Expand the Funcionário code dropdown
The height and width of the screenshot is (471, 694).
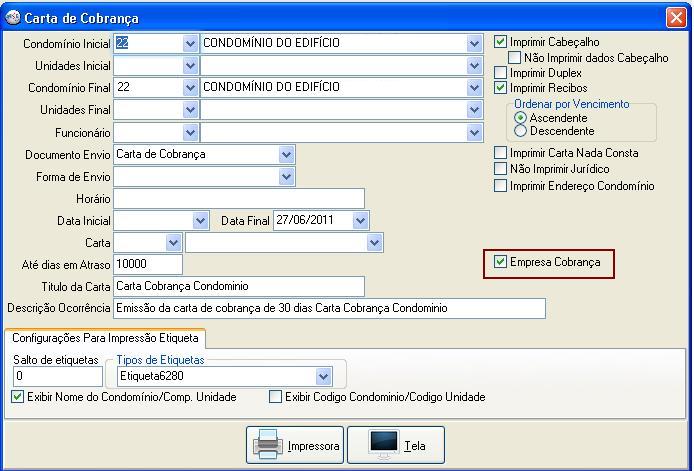pos(191,132)
